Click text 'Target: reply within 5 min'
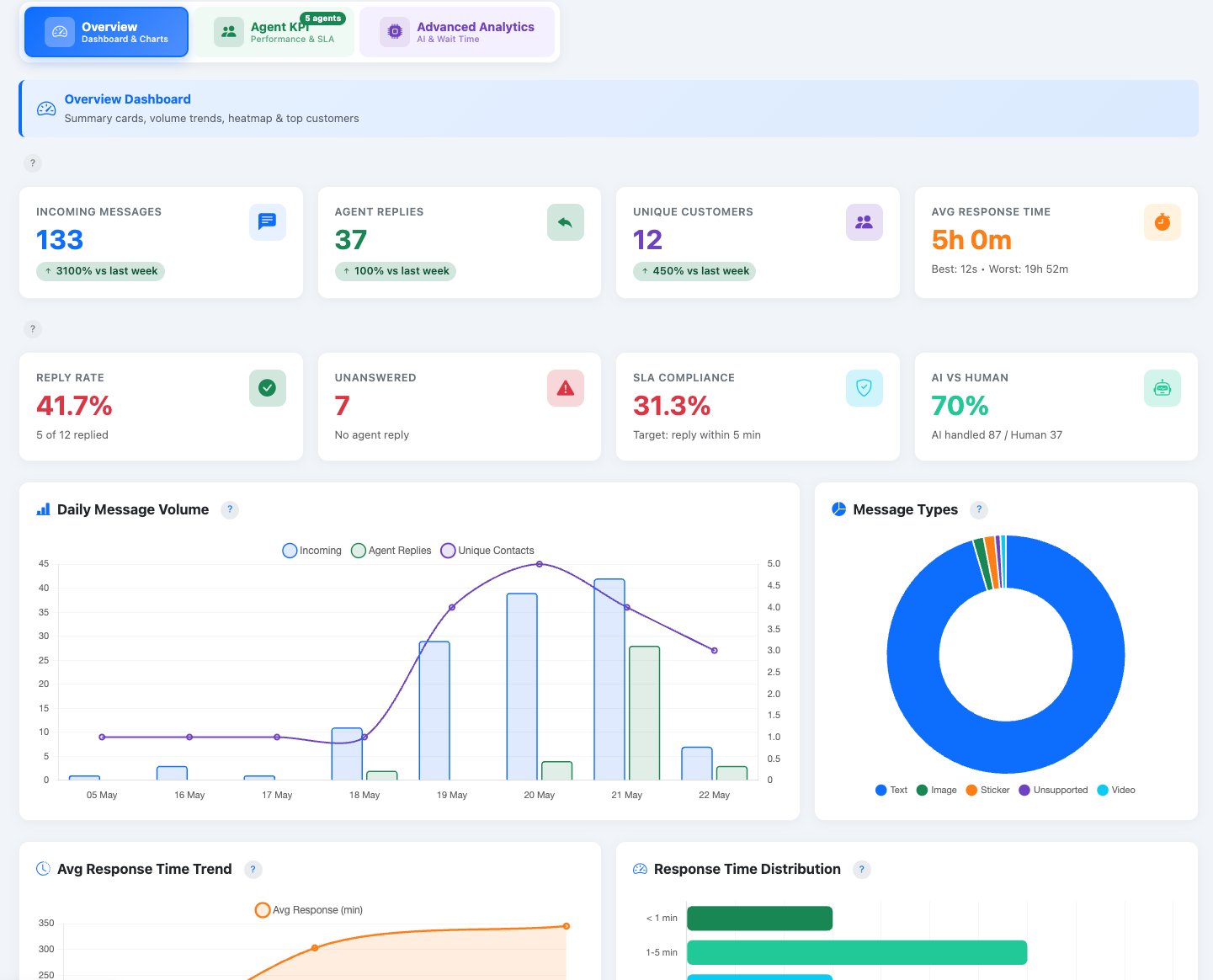This screenshot has height=980, width=1213. pyautogui.click(x=697, y=435)
